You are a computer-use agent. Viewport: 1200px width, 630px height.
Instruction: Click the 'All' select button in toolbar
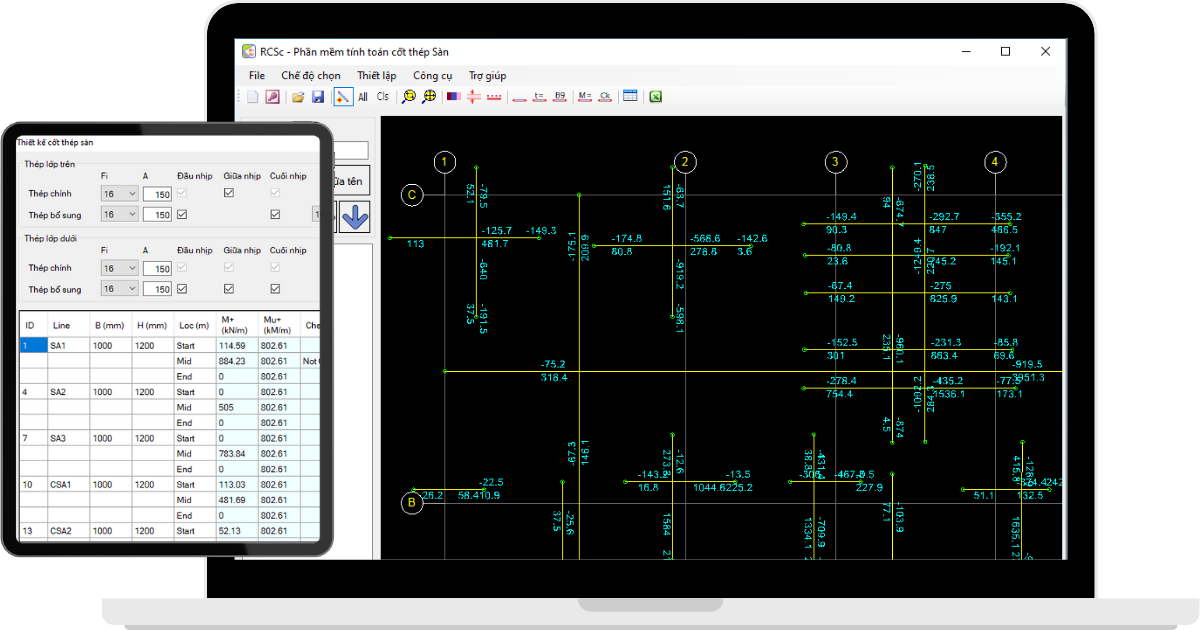point(363,97)
